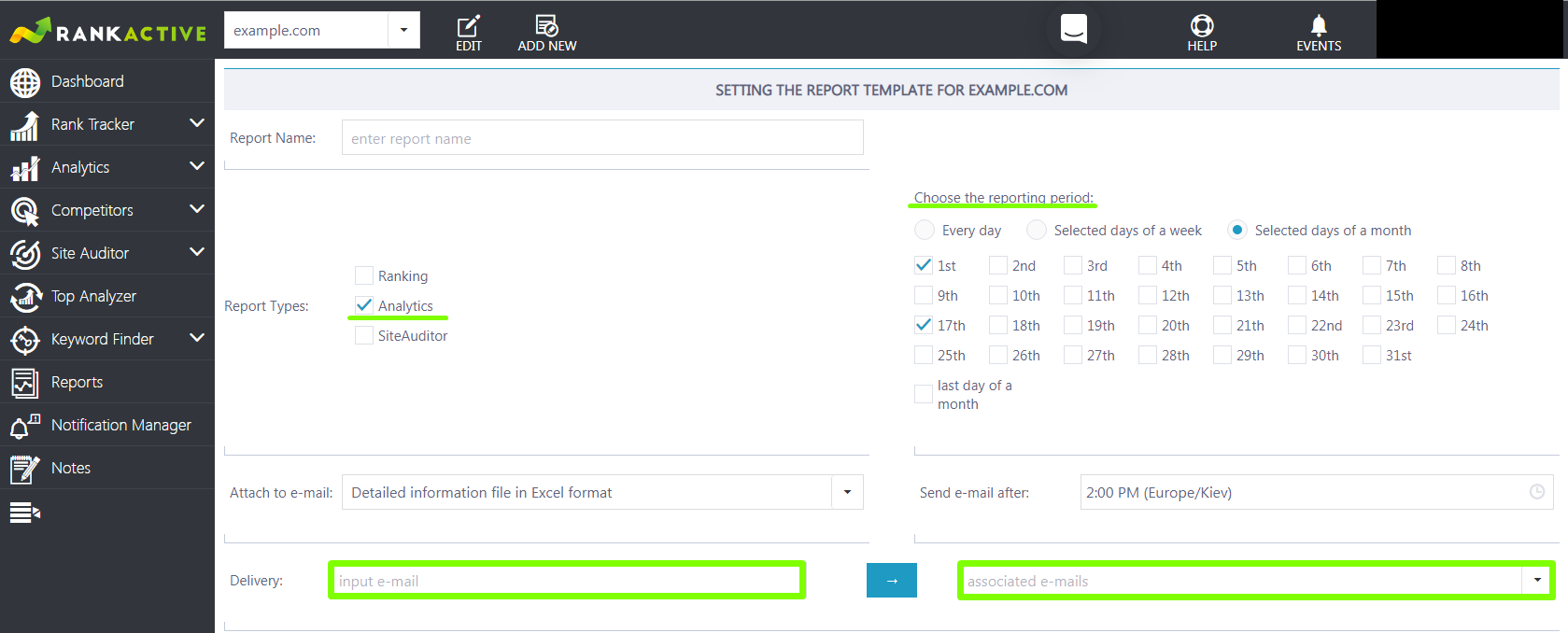Click the Rank Tracker chart icon
The width and height of the screenshot is (1568, 633).
(x=25, y=125)
